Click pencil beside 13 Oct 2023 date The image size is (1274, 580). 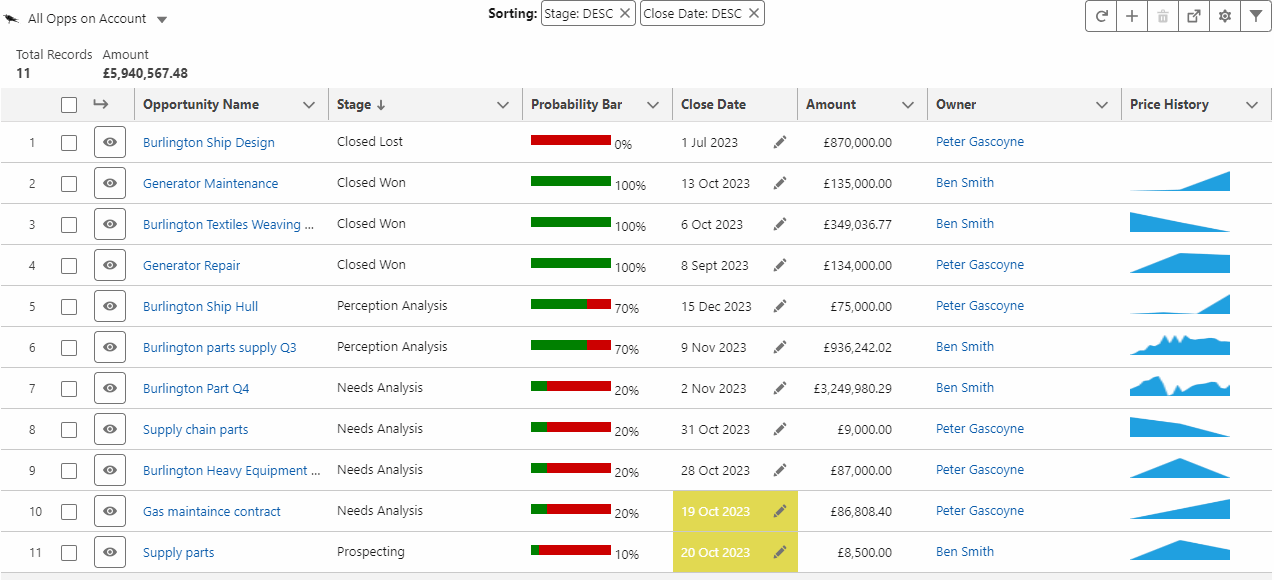[780, 183]
